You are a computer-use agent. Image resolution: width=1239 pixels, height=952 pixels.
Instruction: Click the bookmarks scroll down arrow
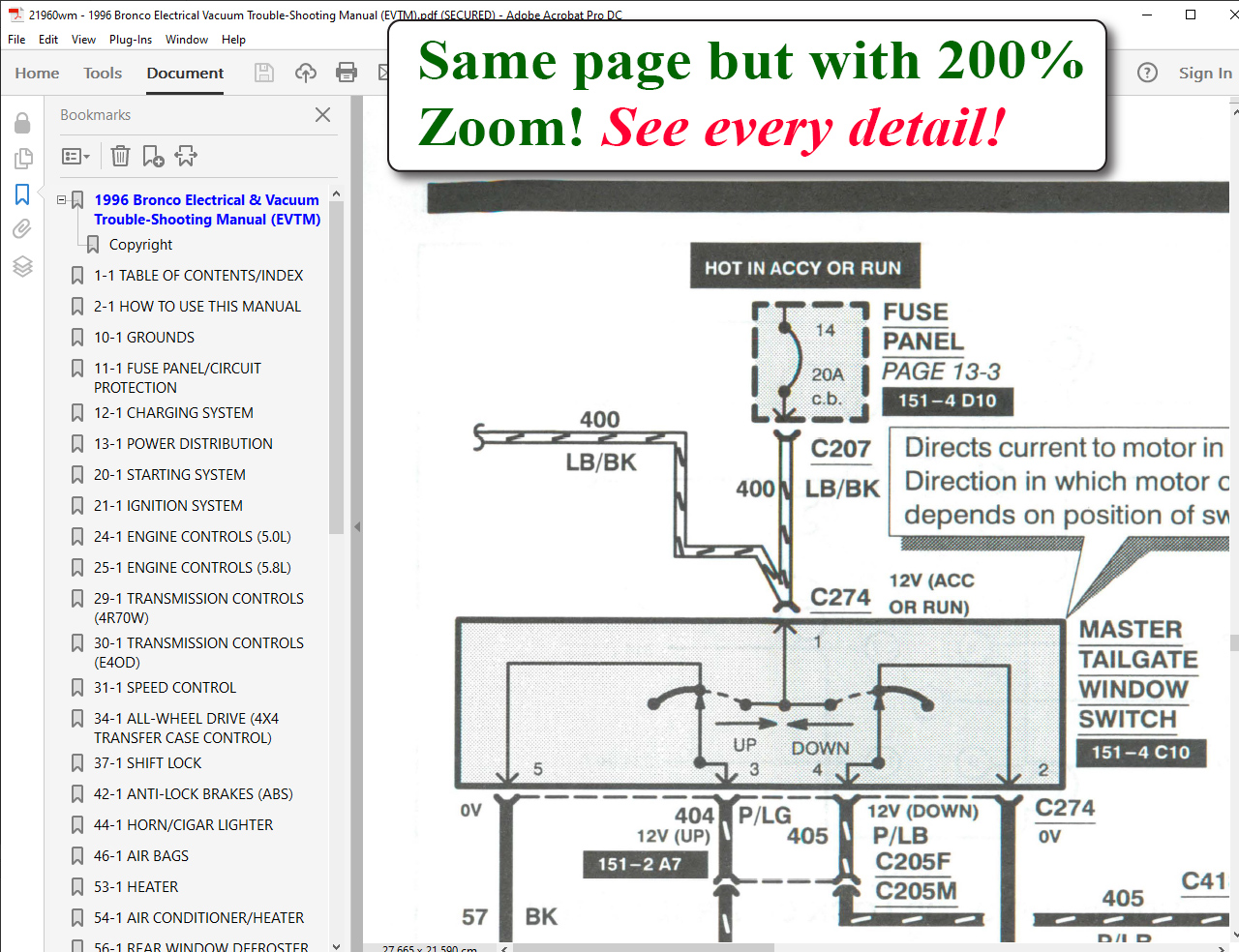click(336, 946)
